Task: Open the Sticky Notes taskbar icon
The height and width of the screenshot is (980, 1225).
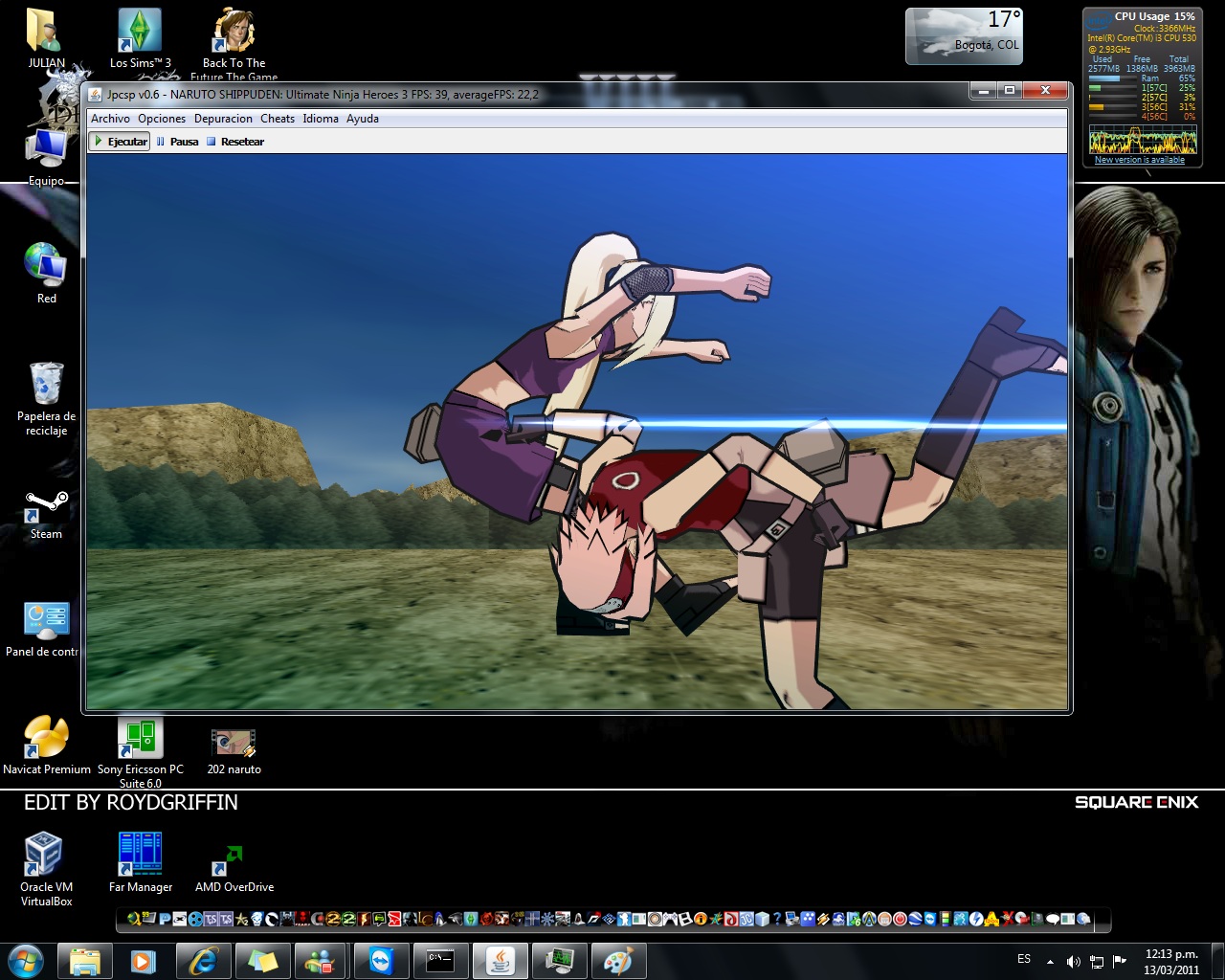Action: click(x=263, y=960)
